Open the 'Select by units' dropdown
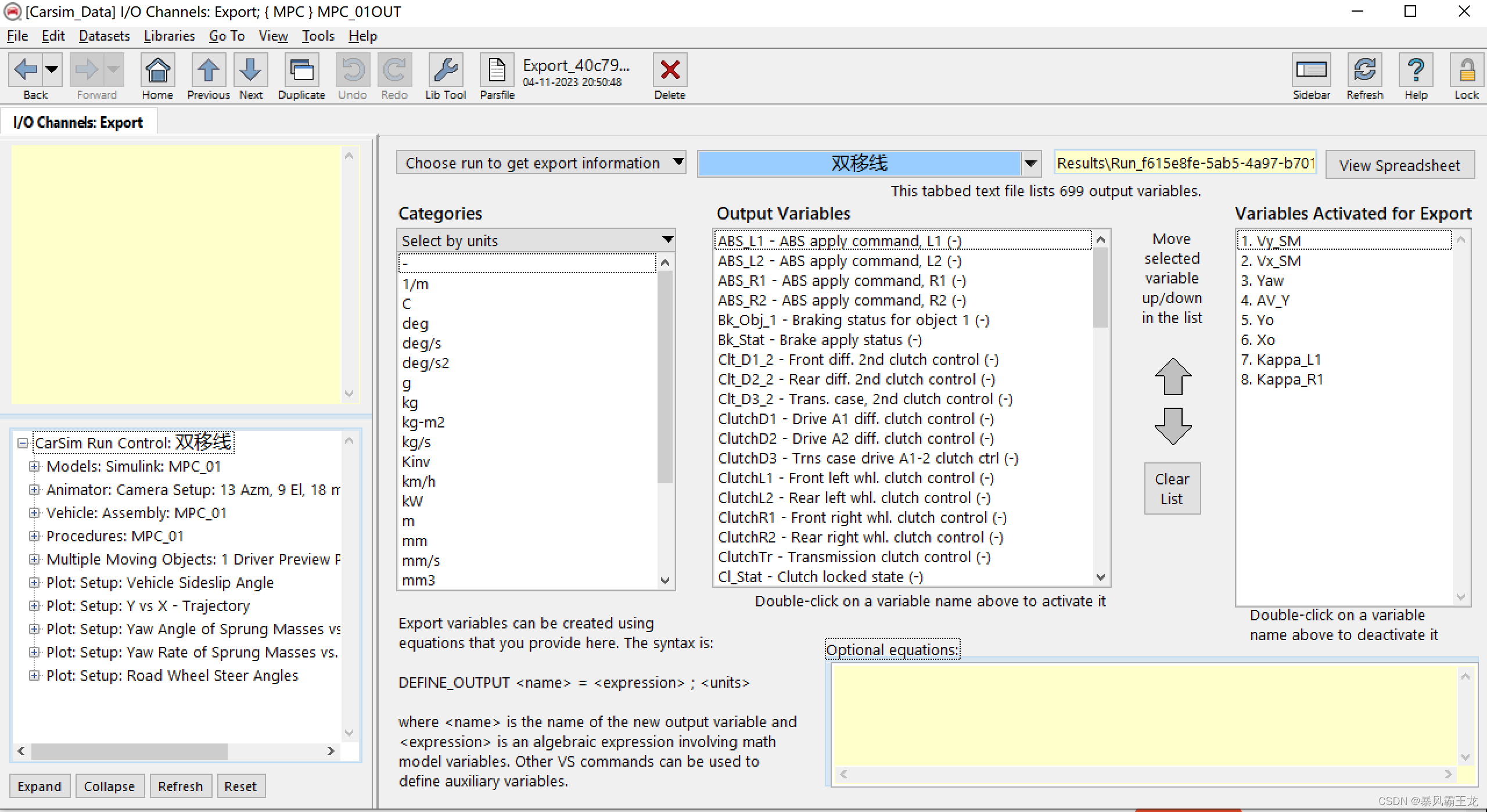The width and height of the screenshot is (1487, 812). coord(536,240)
